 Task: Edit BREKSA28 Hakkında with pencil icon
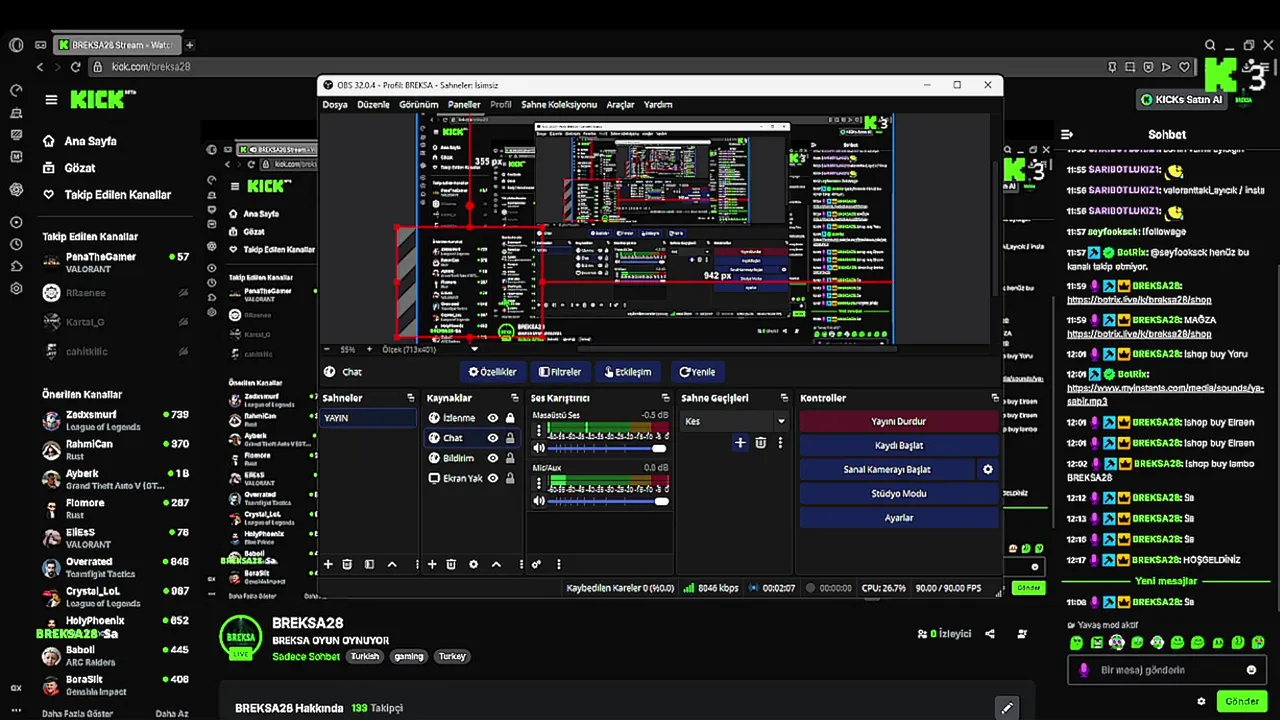[x=1007, y=708]
